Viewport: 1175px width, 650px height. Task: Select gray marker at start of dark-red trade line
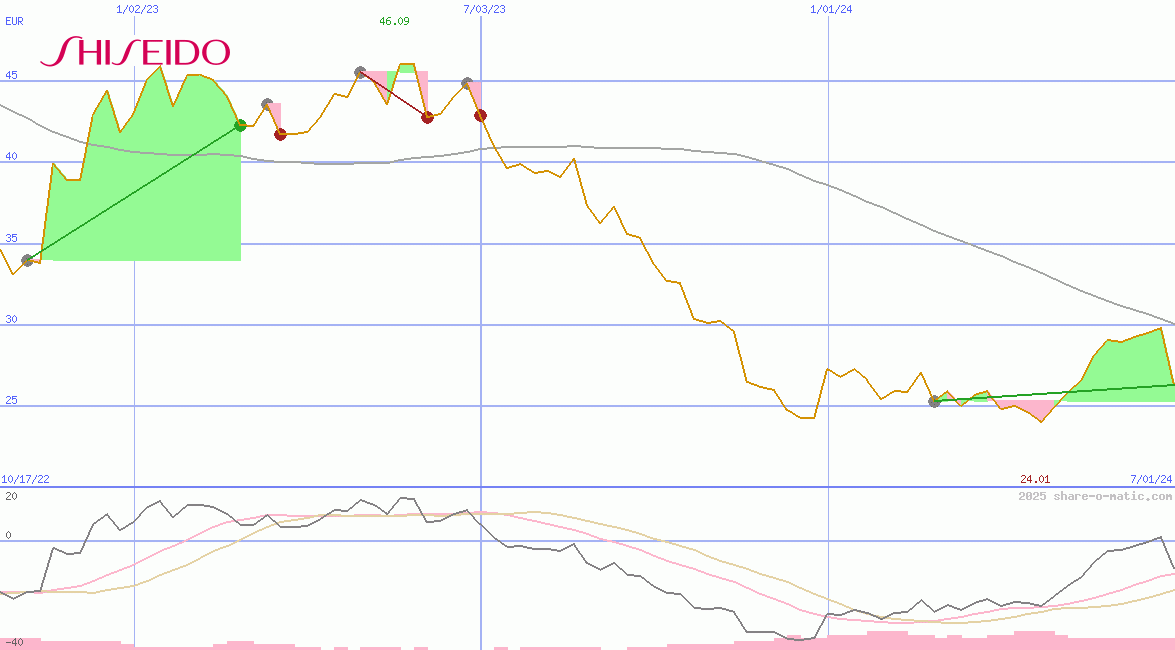tap(360, 72)
